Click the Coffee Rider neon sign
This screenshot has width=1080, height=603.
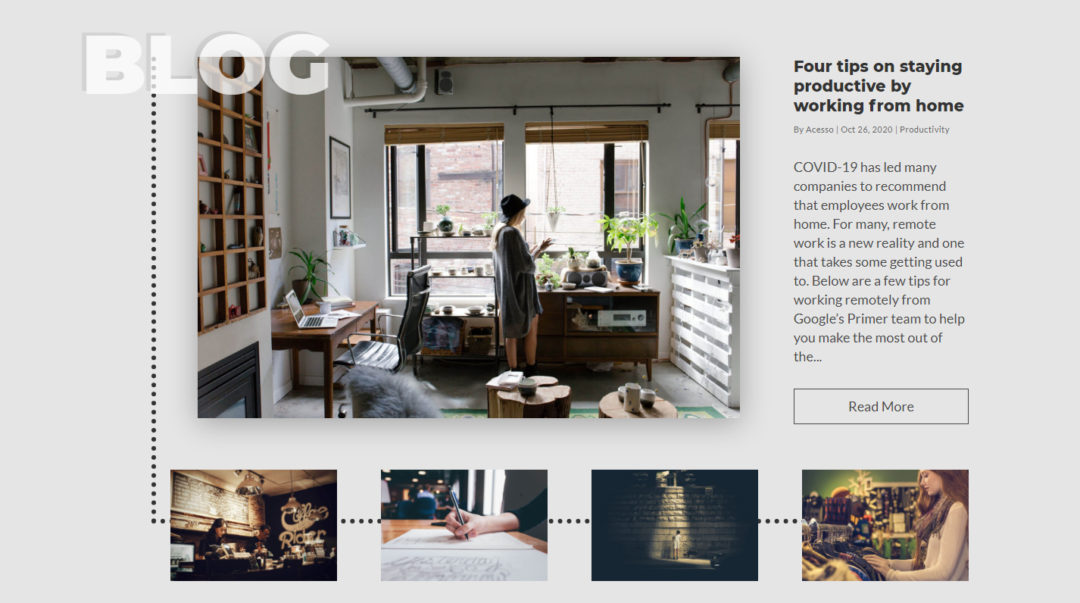coord(302,525)
